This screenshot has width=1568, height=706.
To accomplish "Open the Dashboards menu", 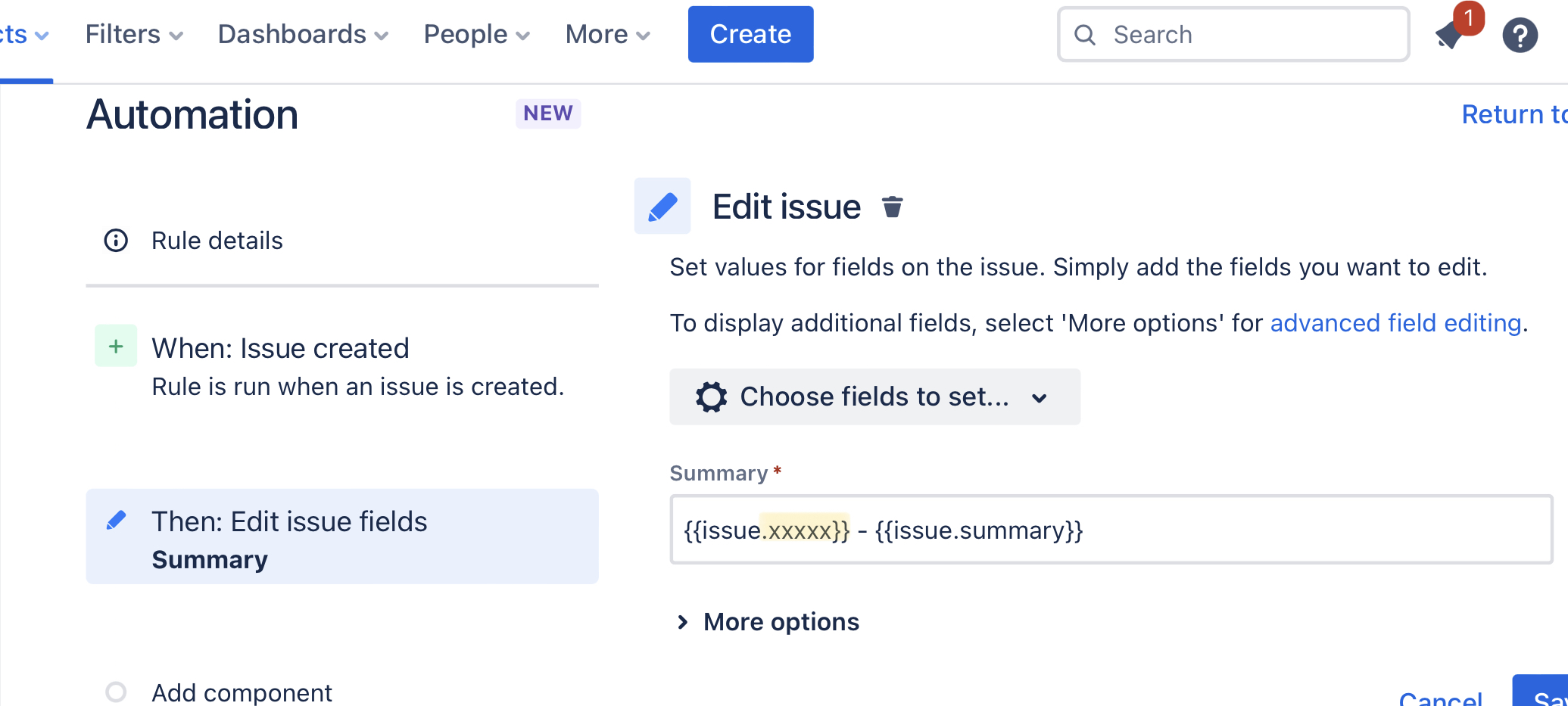I will [303, 35].
